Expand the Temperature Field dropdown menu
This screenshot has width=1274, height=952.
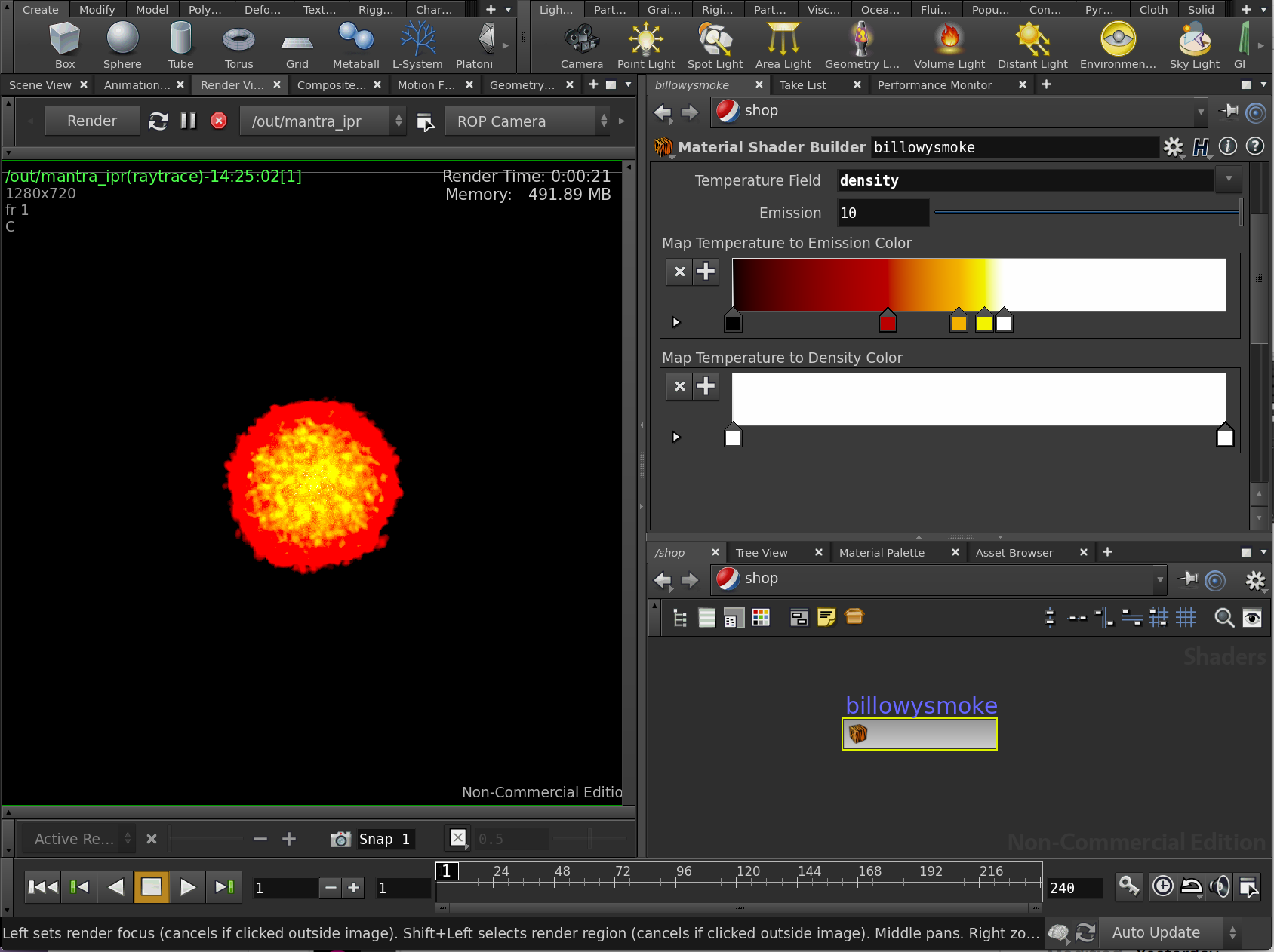[x=1229, y=180]
